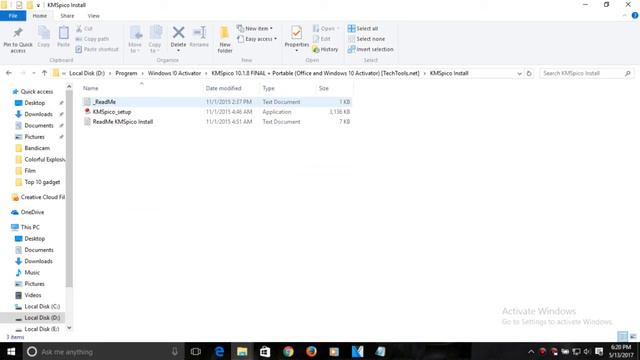Click the Rename ribbon button
The image size is (640, 360).
point(199,37)
